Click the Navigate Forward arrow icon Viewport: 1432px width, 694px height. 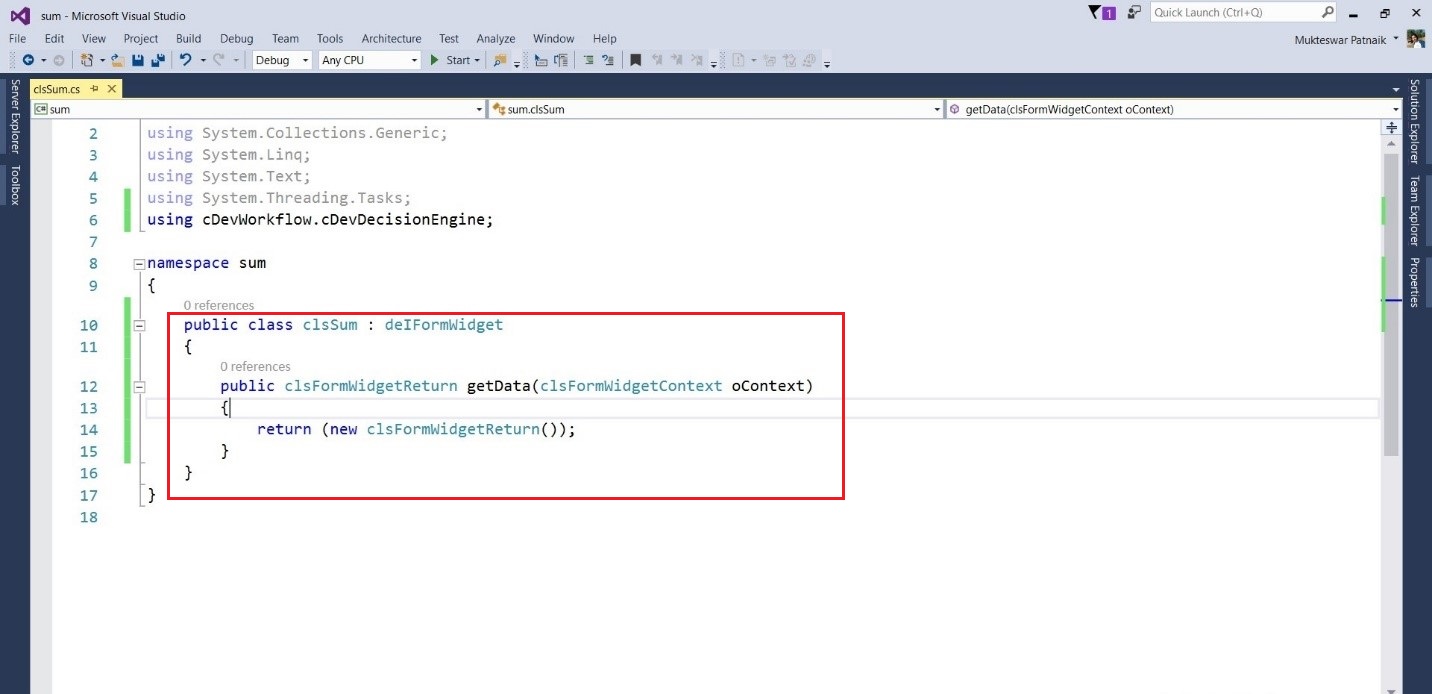pyautogui.click(x=58, y=60)
